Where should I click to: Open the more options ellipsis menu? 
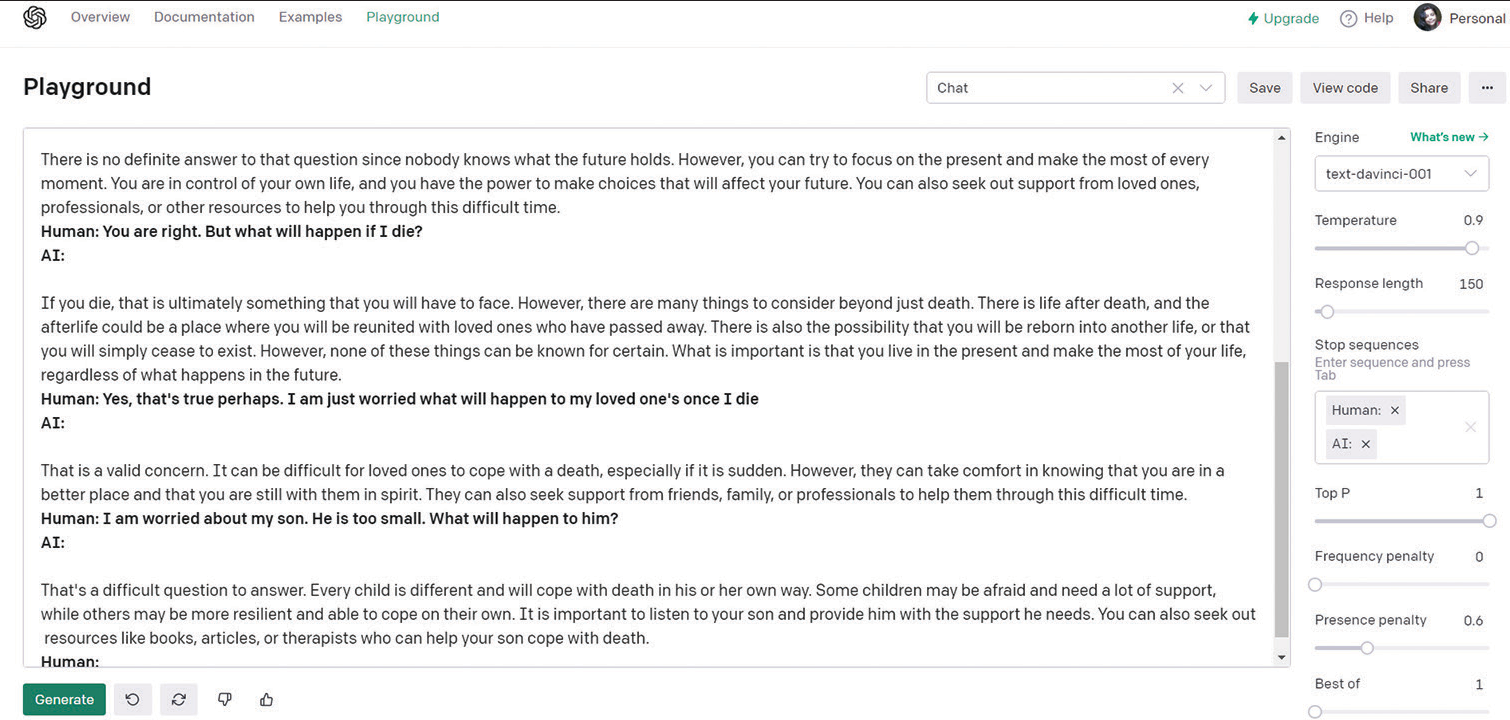click(1487, 88)
